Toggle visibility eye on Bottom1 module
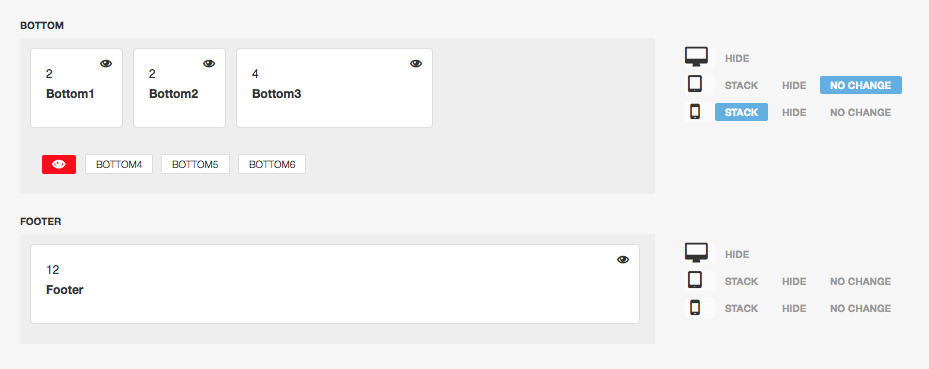The width and height of the screenshot is (929, 369). click(106, 64)
